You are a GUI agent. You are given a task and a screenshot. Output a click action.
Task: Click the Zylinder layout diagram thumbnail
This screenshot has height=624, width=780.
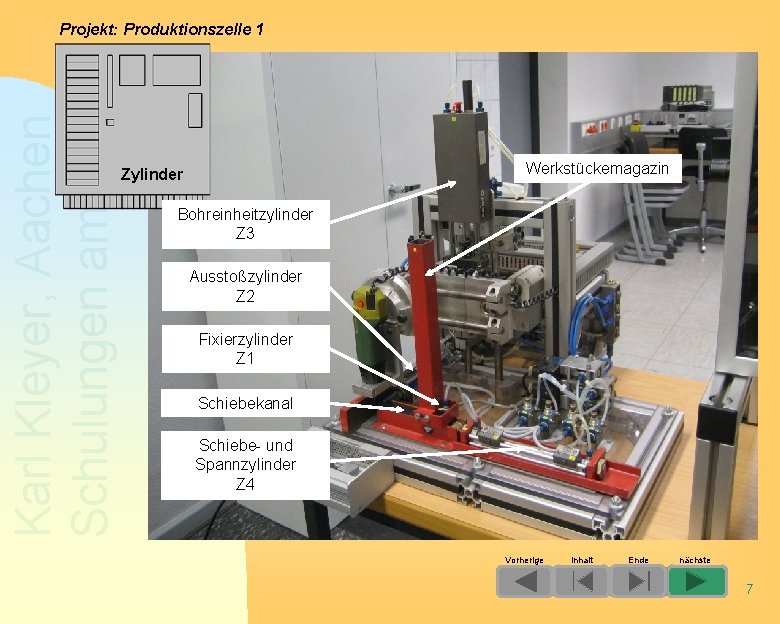132,125
